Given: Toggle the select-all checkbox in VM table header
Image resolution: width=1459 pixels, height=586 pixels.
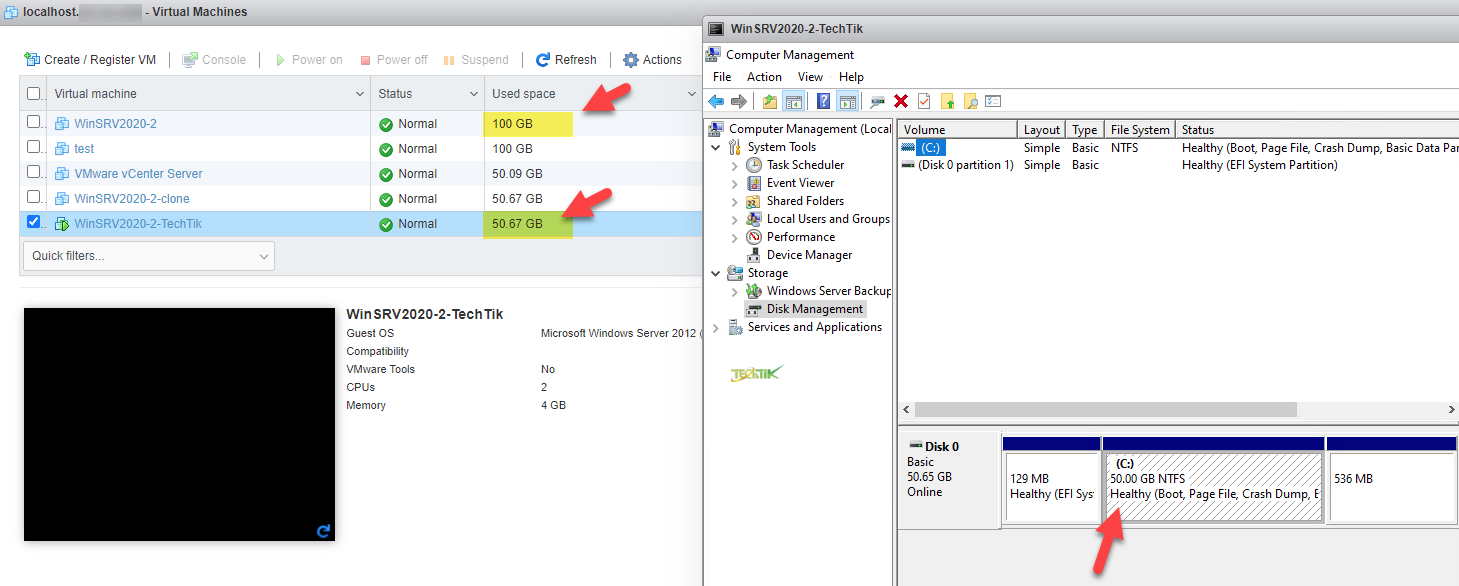Looking at the screenshot, I should [x=34, y=93].
